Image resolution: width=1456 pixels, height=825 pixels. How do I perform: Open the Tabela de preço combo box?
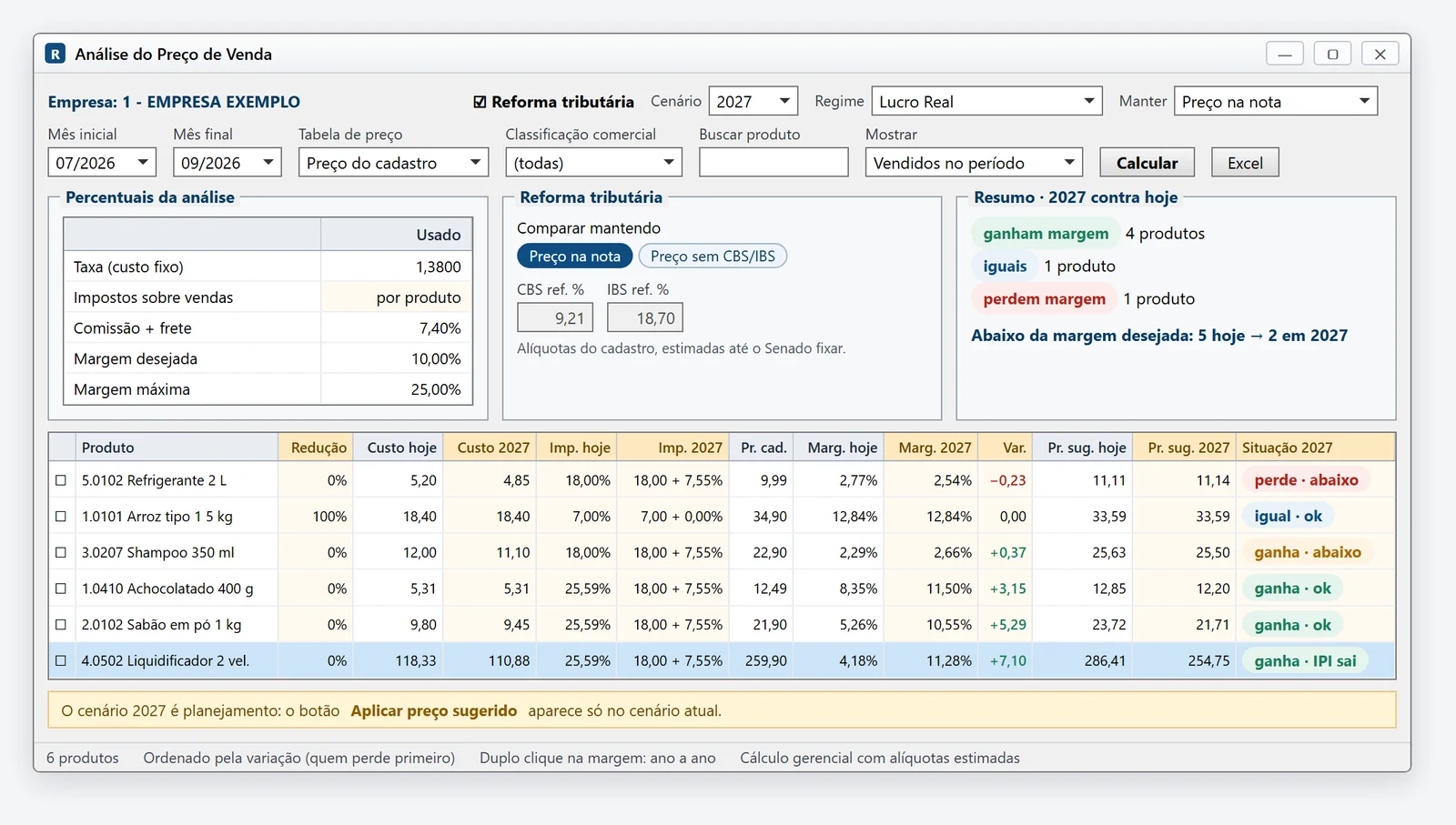pyautogui.click(x=392, y=163)
